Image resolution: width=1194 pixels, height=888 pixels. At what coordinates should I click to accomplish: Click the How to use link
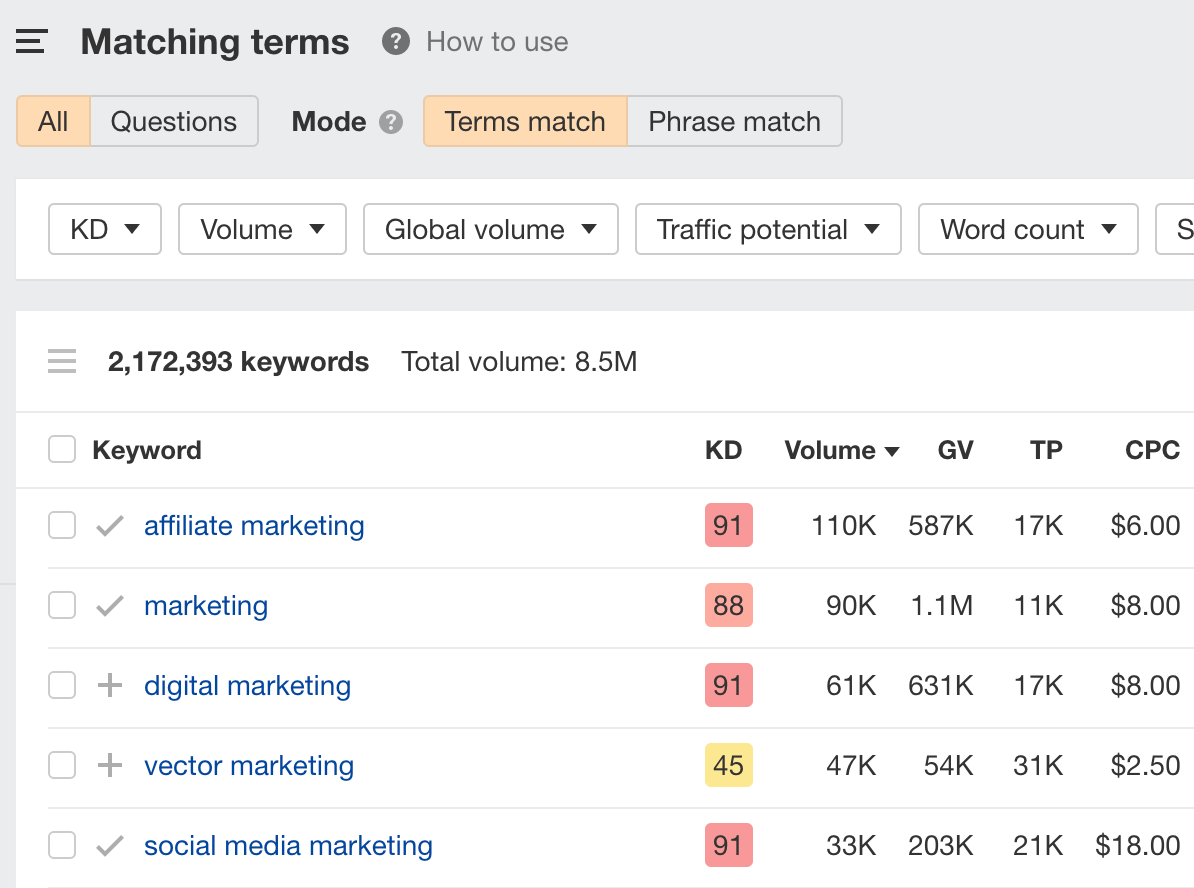pyautogui.click(x=496, y=42)
